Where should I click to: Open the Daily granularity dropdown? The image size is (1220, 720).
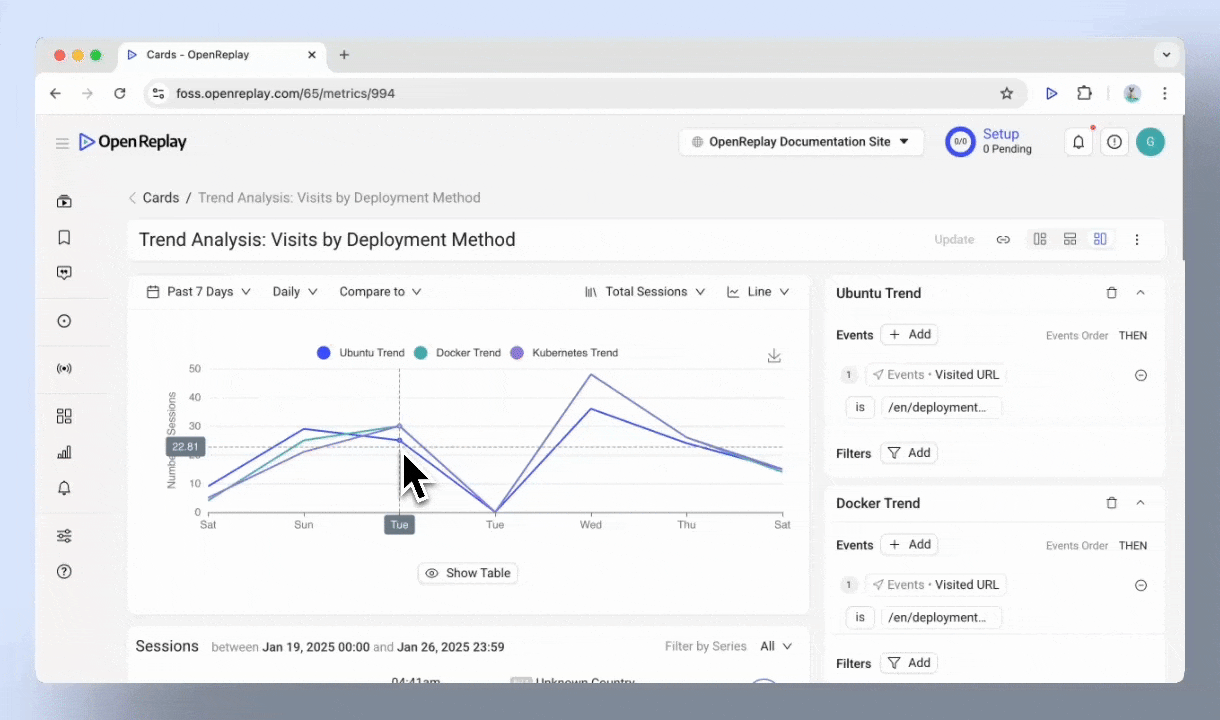(295, 292)
